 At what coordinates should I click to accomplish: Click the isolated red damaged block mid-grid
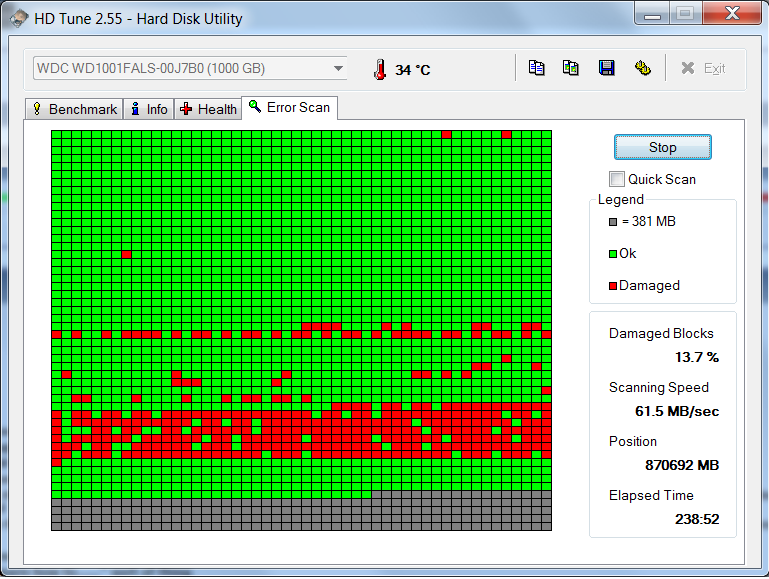point(127,254)
